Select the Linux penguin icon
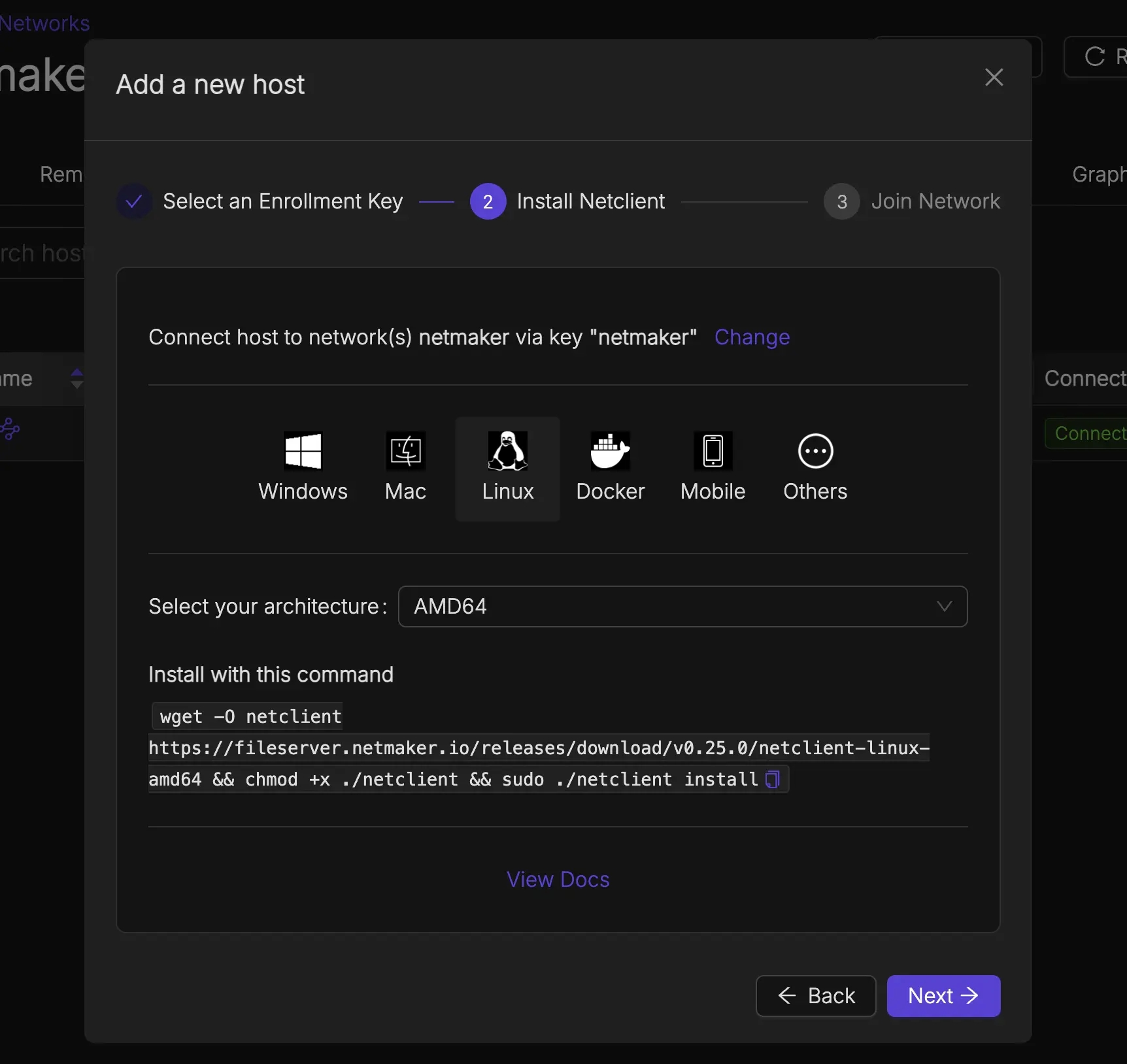Image resolution: width=1127 pixels, height=1064 pixels. coord(507,451)
